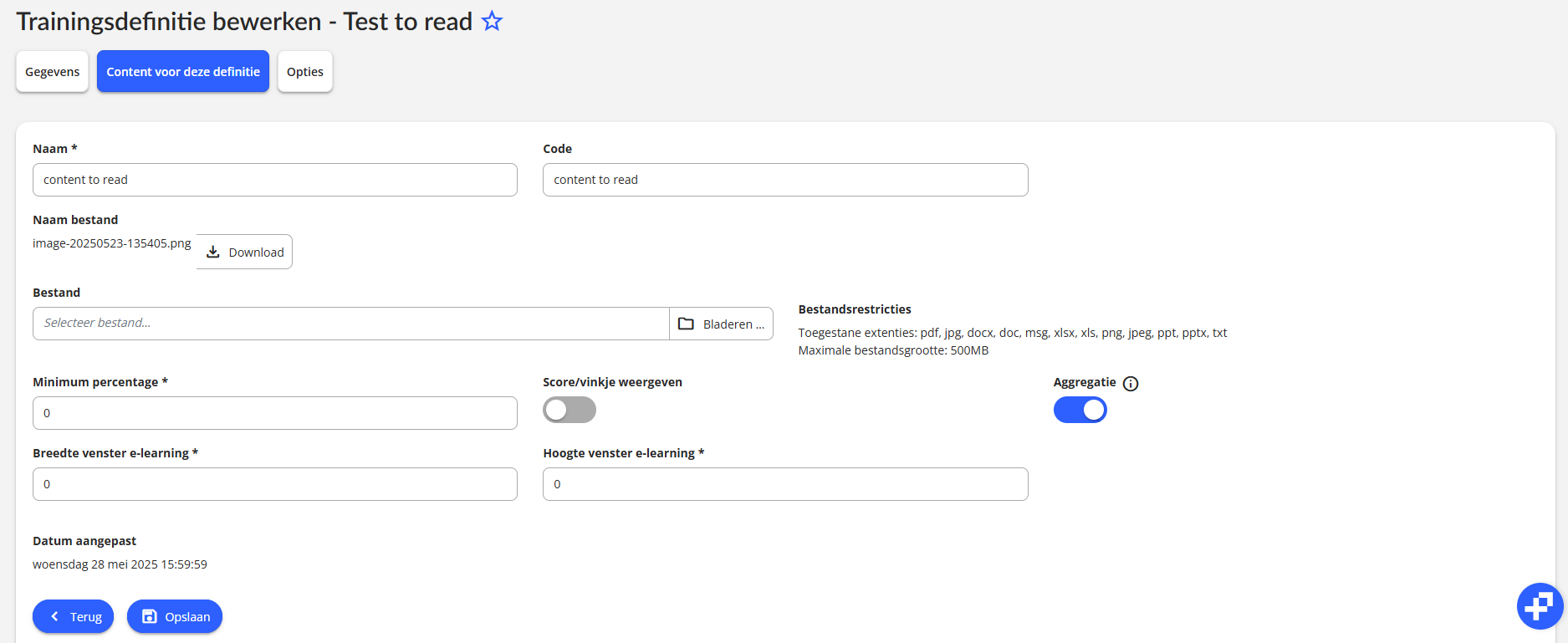The height and width of the screenshot is (643, 1568).
Task: Select file name image-20250523-135405.png text
Action: click(112, 243)
